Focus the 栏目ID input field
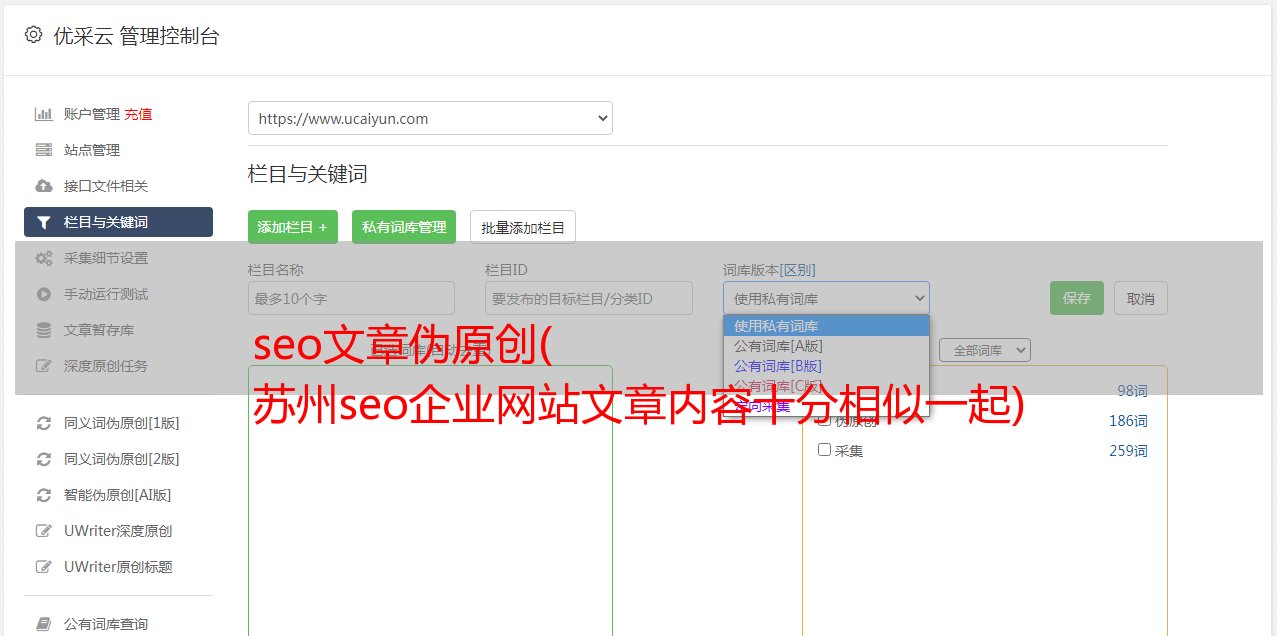Viewport: 1277px width, 636px height. coord(589,298)
